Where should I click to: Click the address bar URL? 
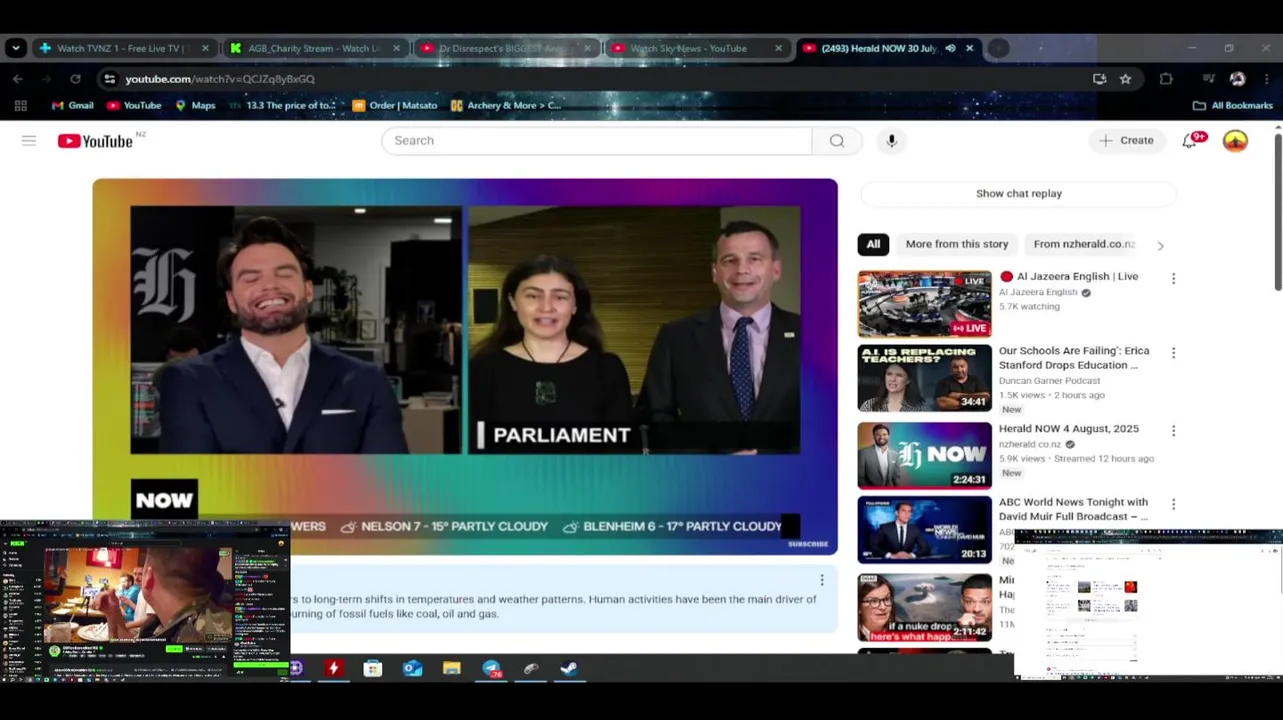220,79
